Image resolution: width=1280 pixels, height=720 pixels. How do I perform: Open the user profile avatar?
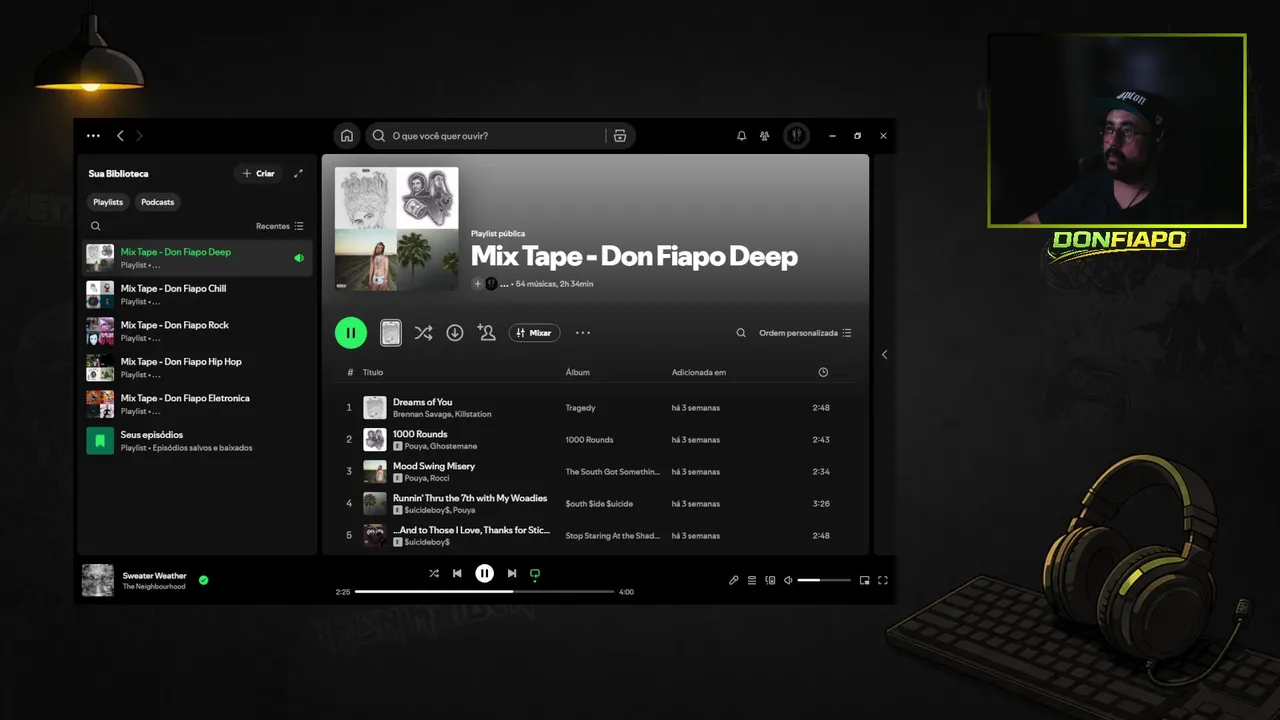796,135
